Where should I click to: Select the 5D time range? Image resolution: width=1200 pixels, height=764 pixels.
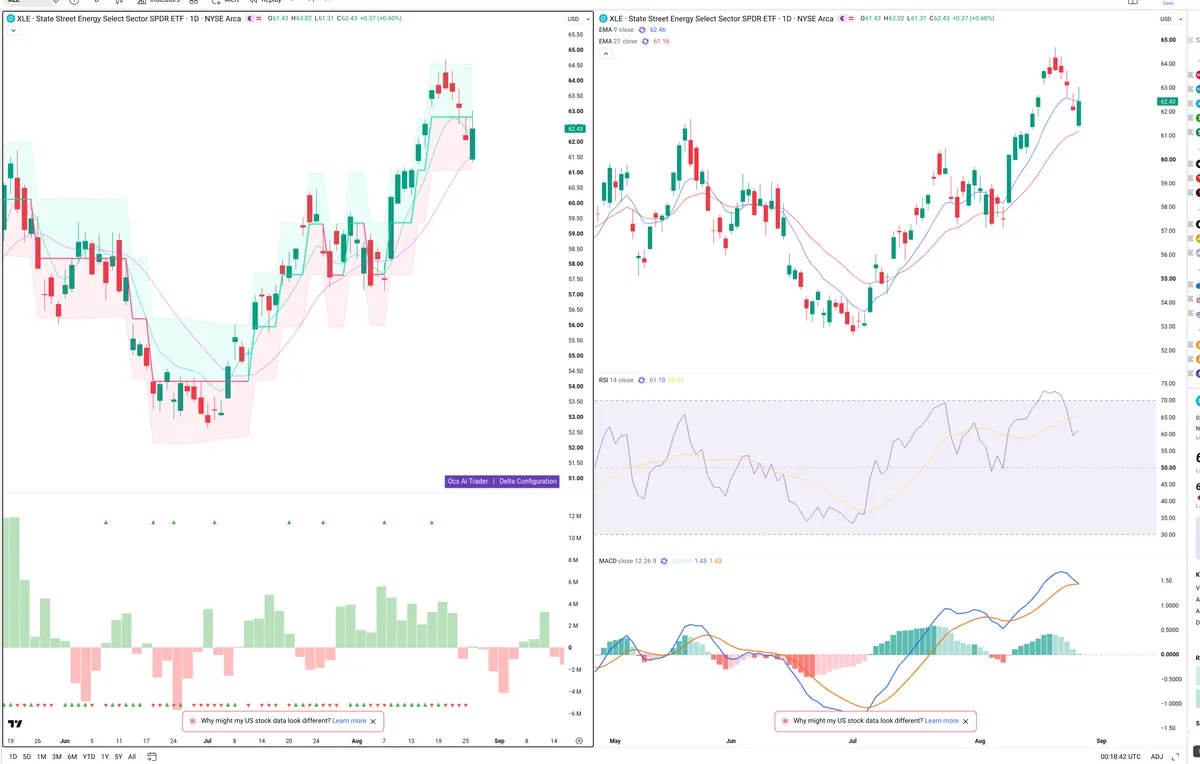tap(27, 757)
